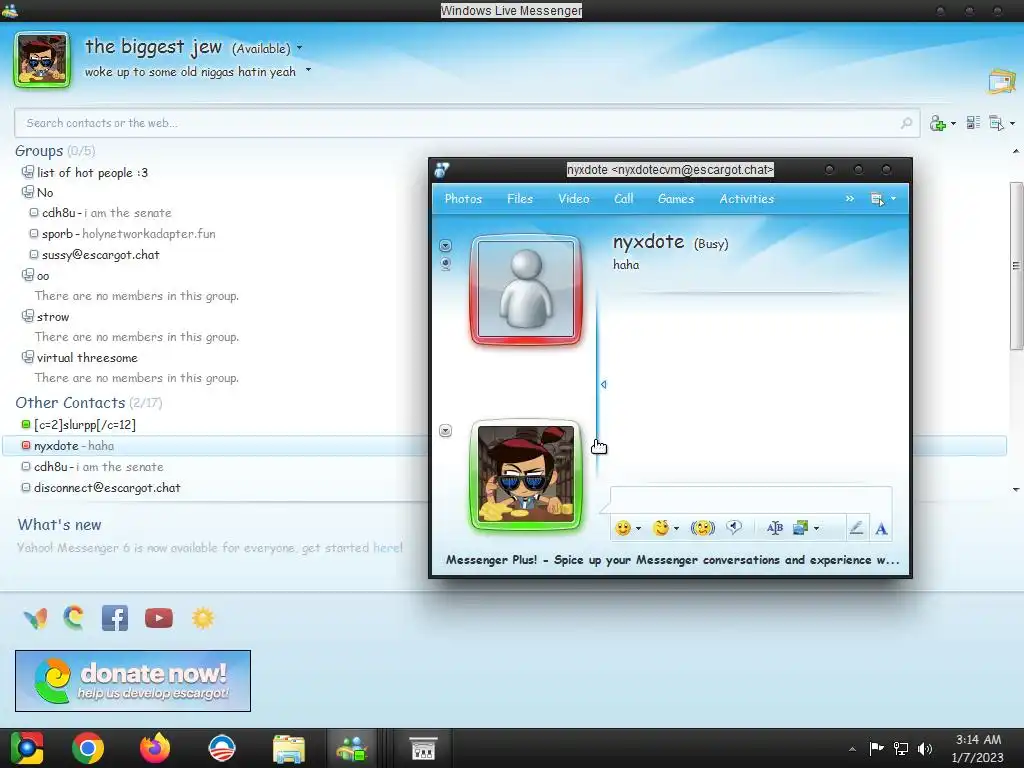This screenshot has height=768, width=1024.
Task: Open the show menu icon in main window
Action: [x=1001, y=123]
